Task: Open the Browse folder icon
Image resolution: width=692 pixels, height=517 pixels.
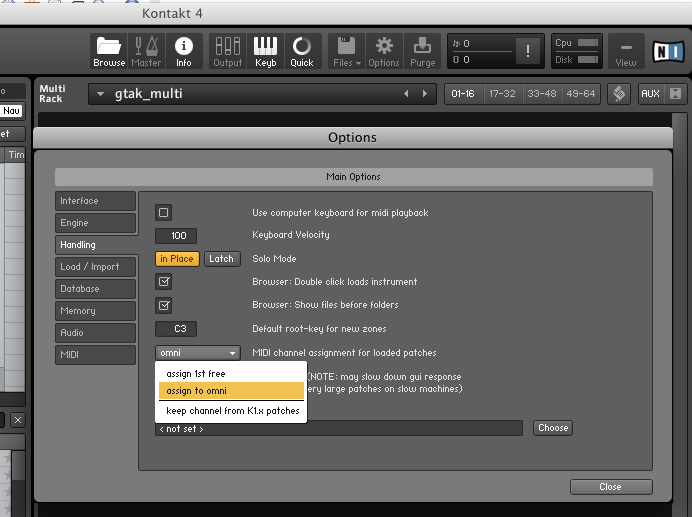Action: click(x=109, y=50)
